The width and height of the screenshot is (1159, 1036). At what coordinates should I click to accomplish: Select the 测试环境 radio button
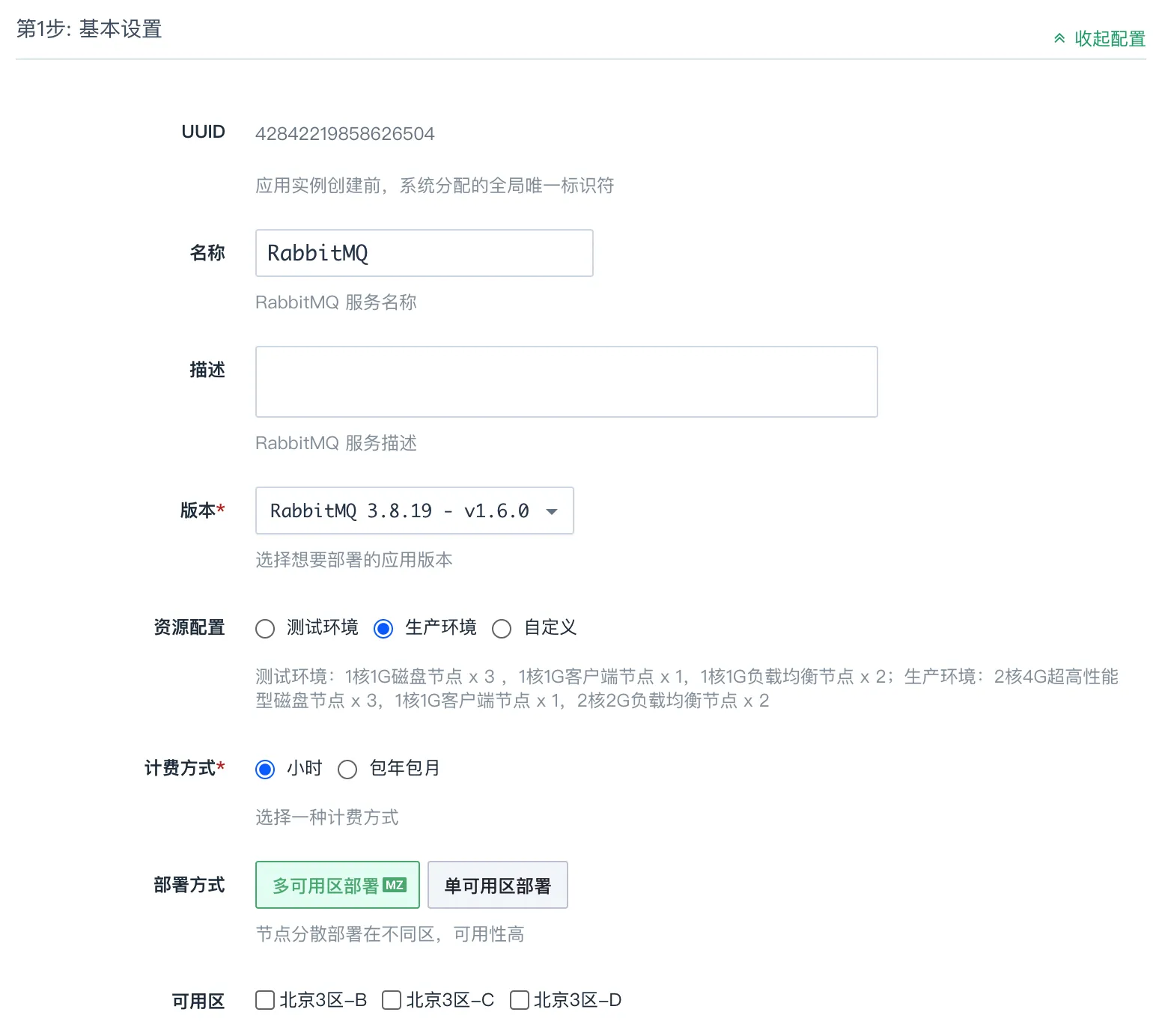pyautogui.click(x=265, y=628)
